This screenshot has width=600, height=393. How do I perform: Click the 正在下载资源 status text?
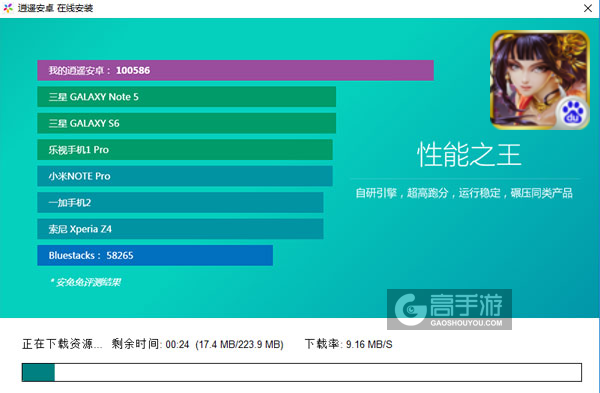(x=62, y=344)
